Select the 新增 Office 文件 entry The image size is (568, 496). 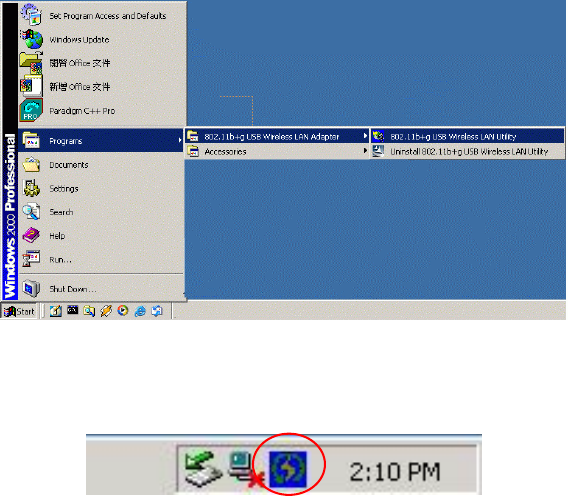[102, 87]
